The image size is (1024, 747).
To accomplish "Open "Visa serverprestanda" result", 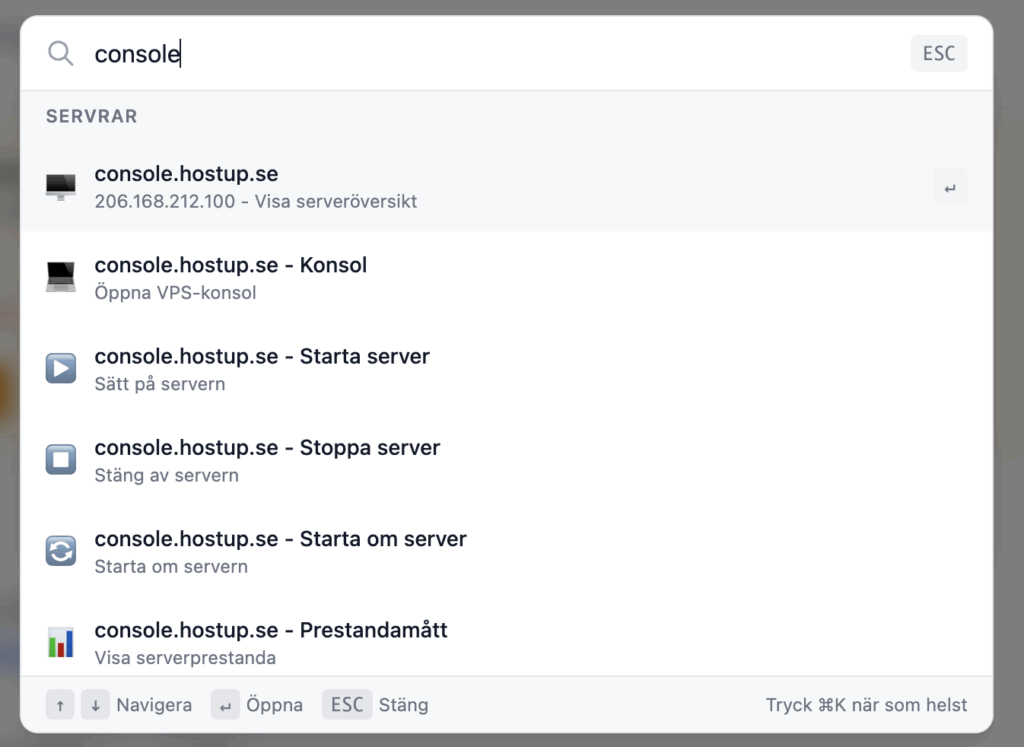I will [x=185, y=658].
